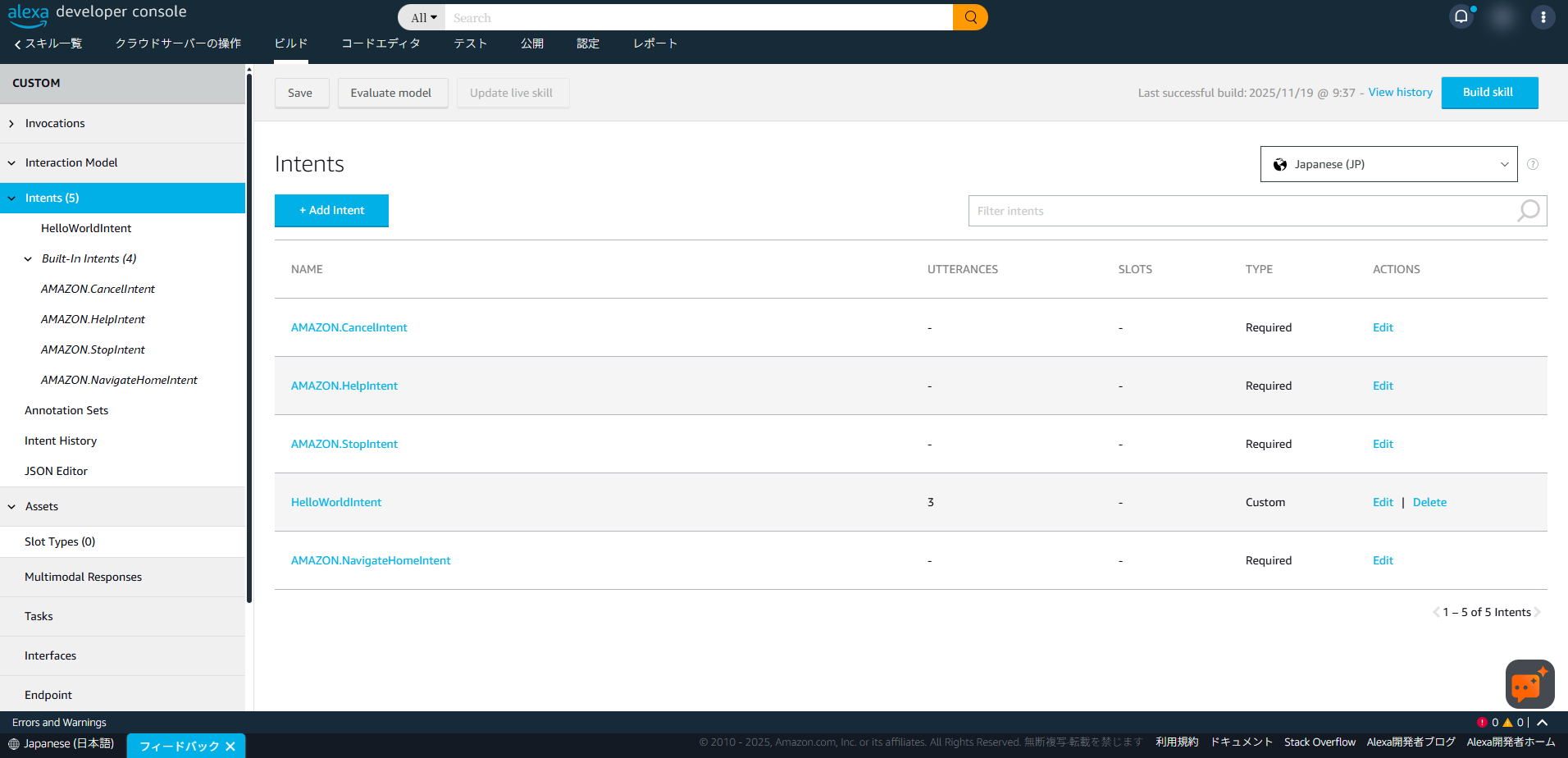Click the Save button

[x=300, y=93]
